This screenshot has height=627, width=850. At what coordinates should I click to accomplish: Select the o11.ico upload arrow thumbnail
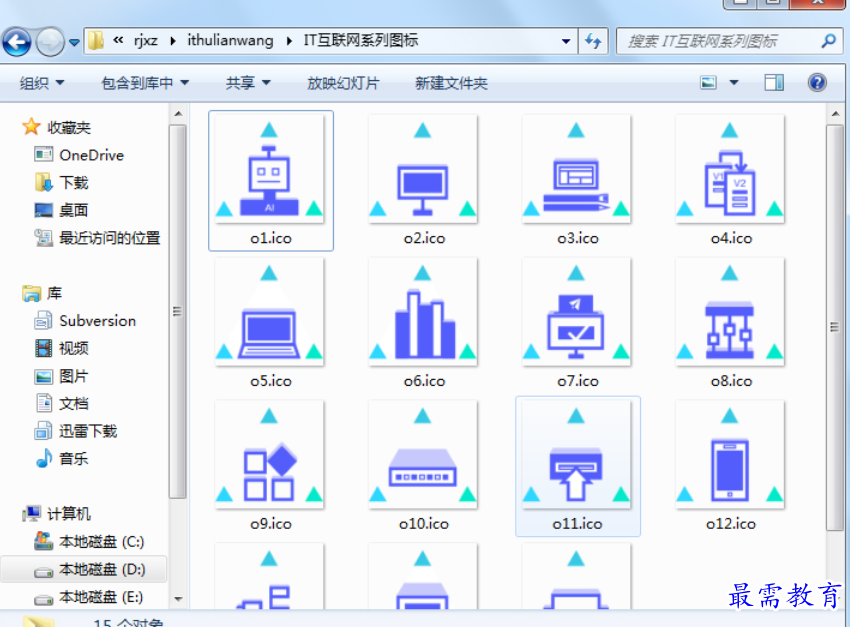coord(576,455)
